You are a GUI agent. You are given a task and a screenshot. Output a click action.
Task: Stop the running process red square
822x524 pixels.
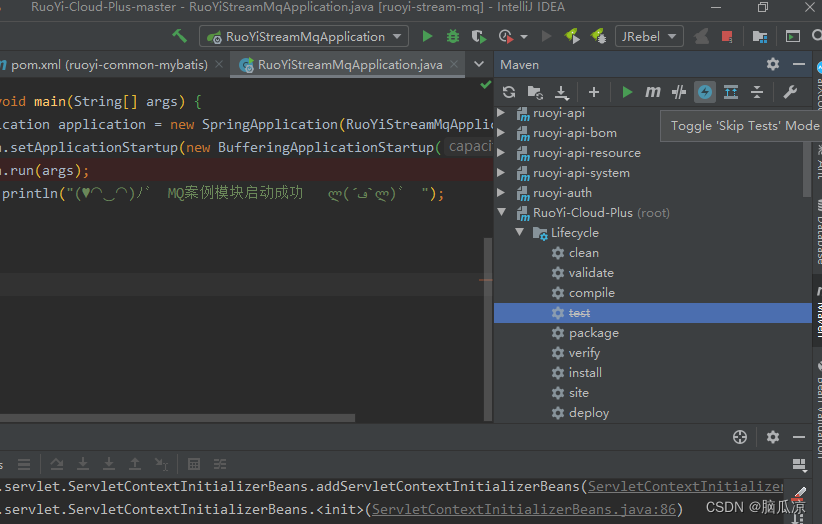tap(727, 36)
